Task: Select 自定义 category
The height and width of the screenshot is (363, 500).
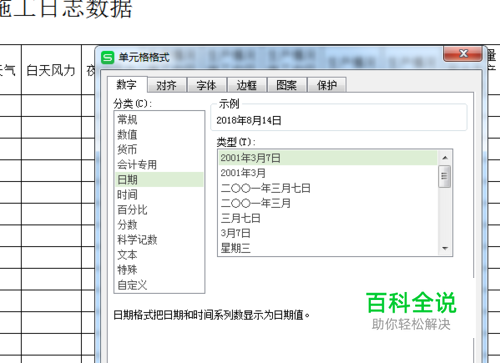Action: click(x=159, y=285)
